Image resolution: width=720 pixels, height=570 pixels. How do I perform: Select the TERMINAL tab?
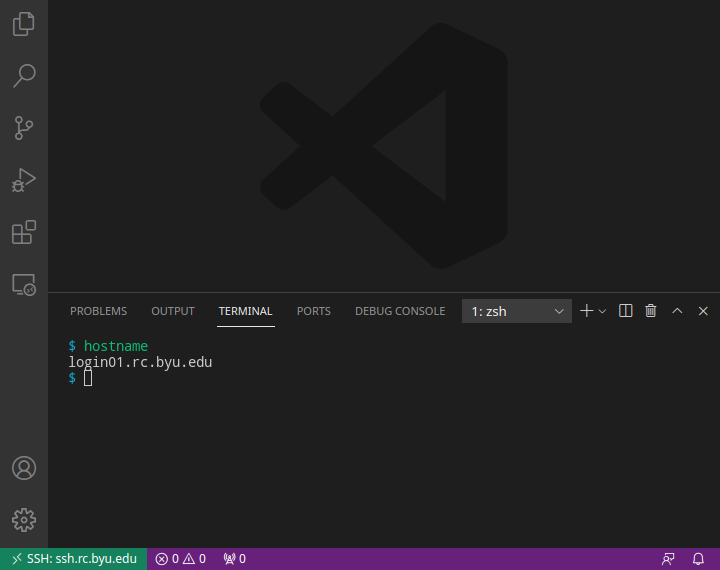(246, 311)
